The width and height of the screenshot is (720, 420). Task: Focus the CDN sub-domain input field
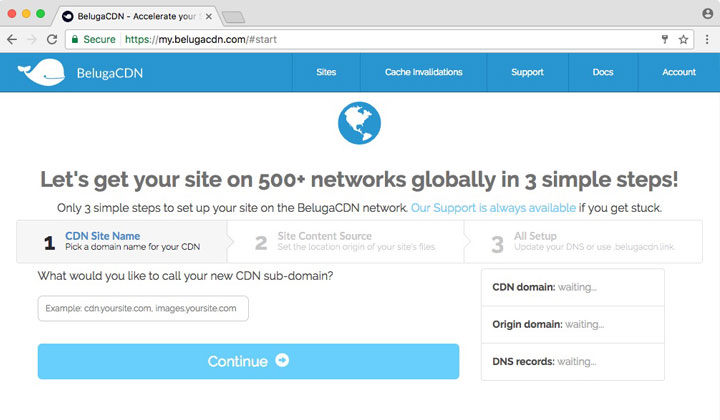[143, 308]
